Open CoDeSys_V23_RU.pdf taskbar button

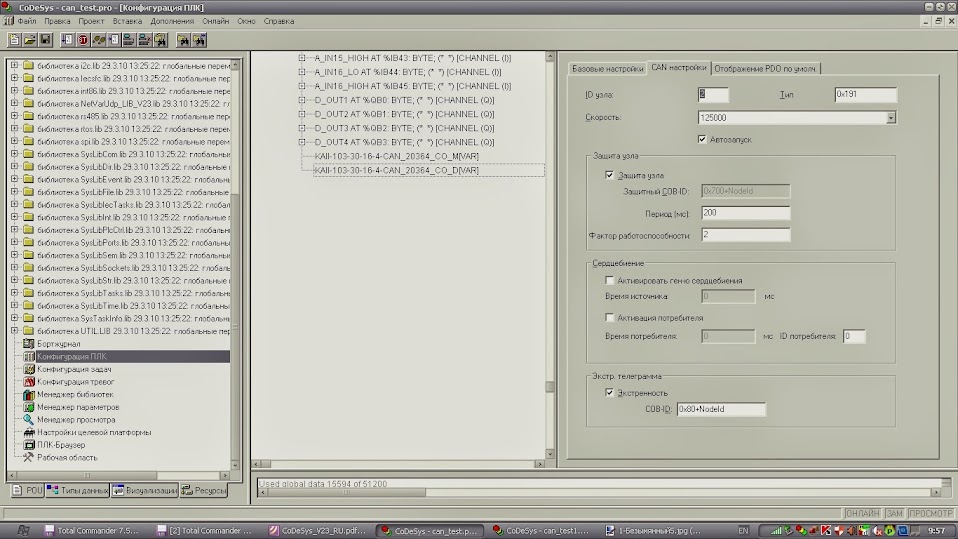[317, 530]
